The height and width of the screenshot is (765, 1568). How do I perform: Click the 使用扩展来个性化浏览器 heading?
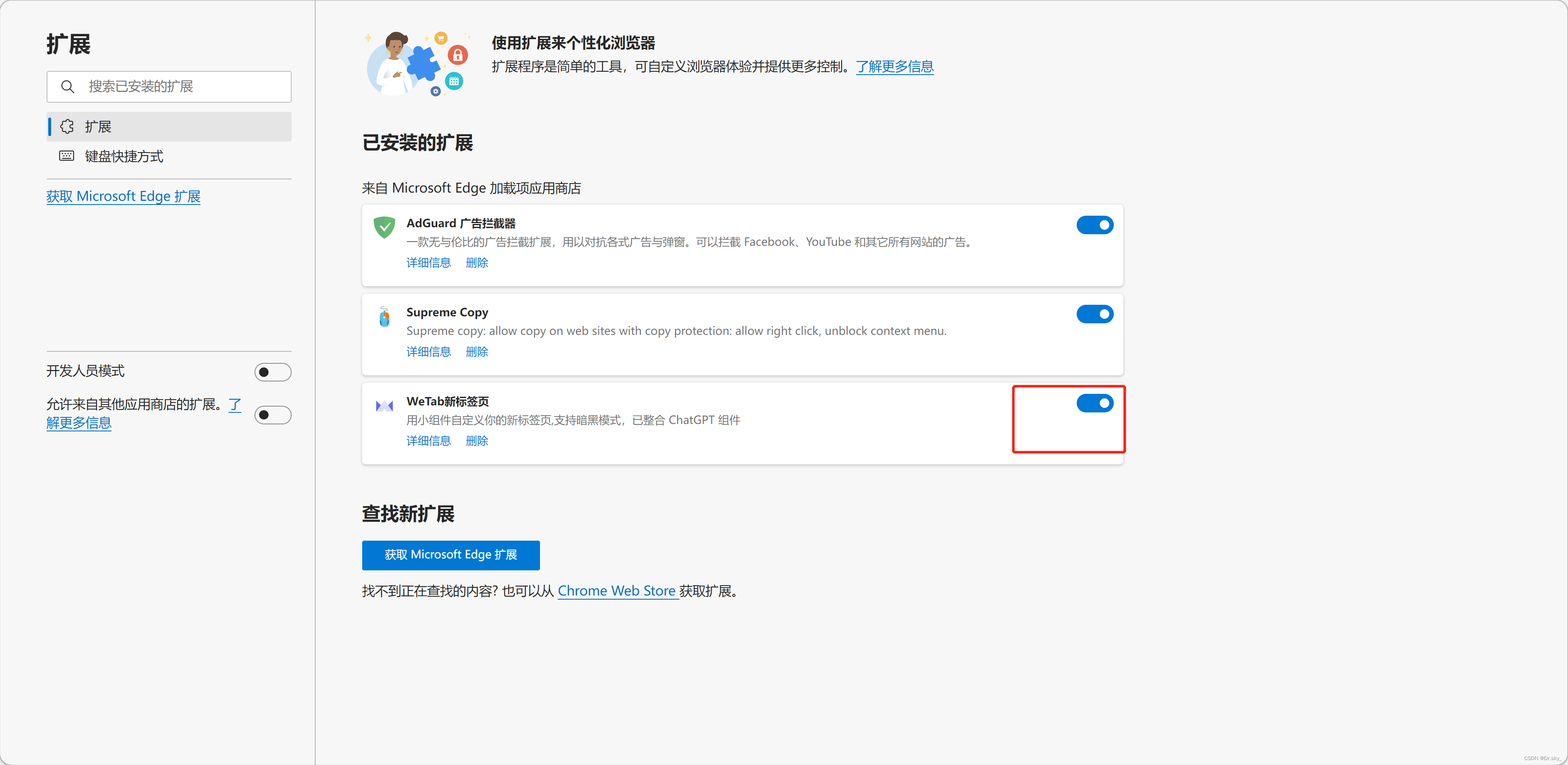coord(573,43)
